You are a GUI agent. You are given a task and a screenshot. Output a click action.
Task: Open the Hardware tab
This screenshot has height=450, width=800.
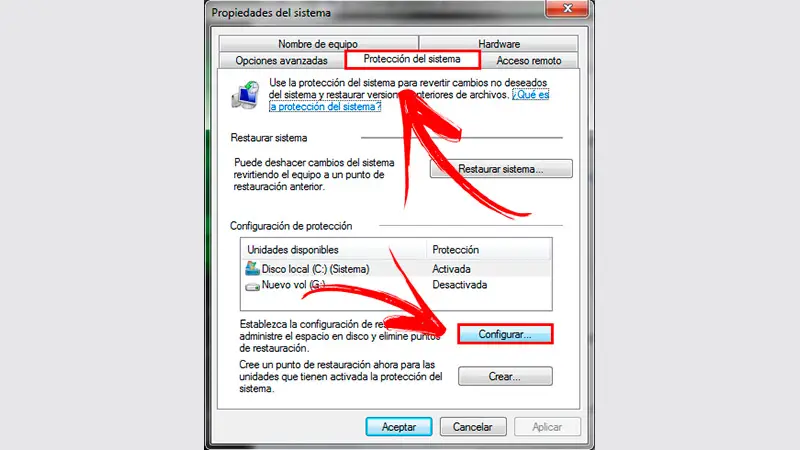pyautogui.click(x=498, y=44)
